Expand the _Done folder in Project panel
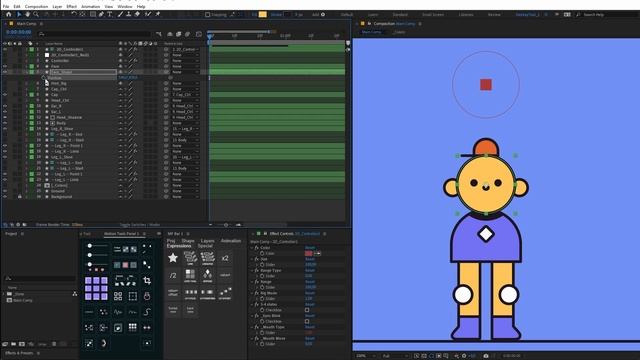The image size is (640, 360). (x=4, y=294)
